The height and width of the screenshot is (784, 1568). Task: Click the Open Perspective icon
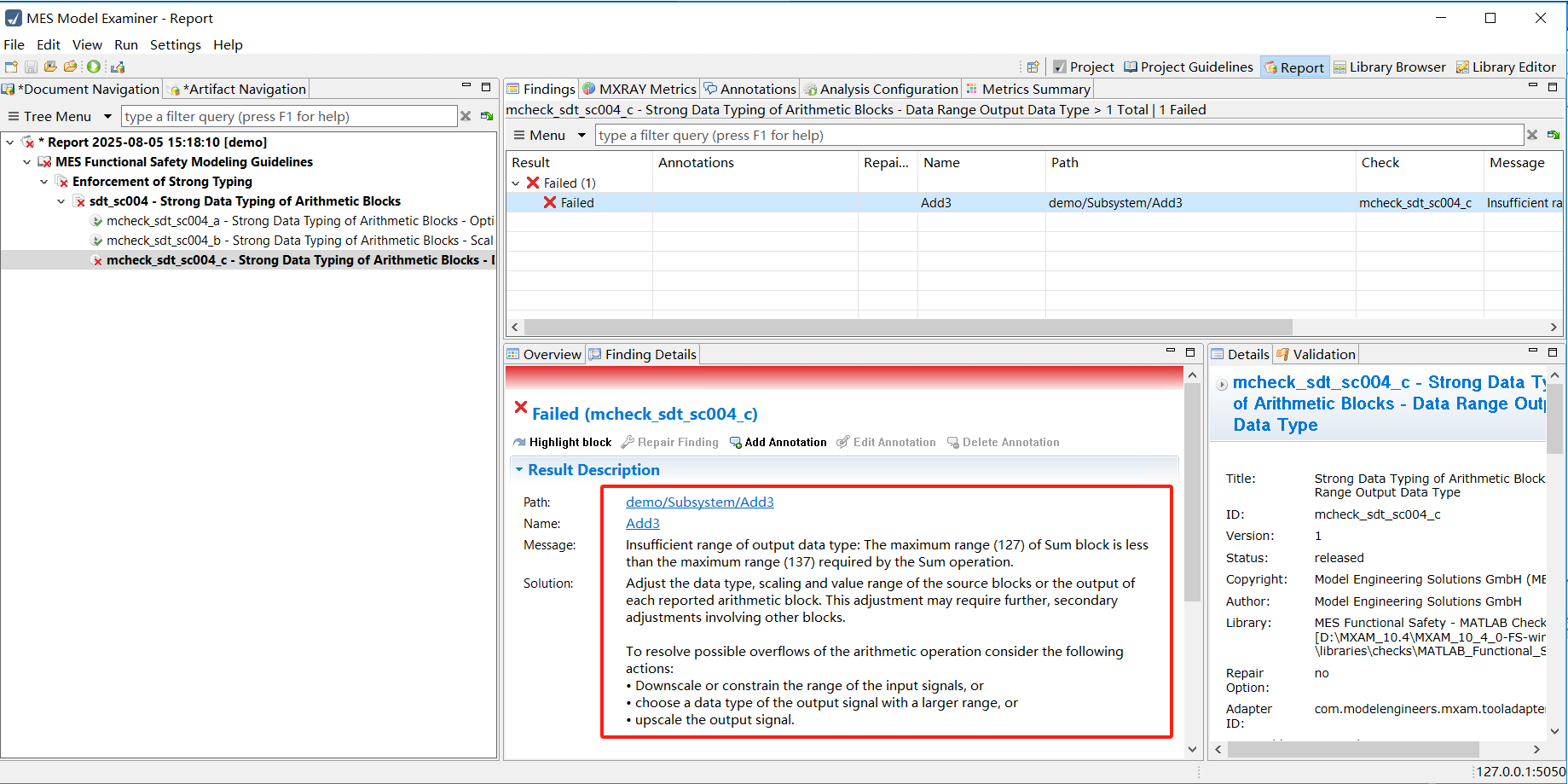1033,67
